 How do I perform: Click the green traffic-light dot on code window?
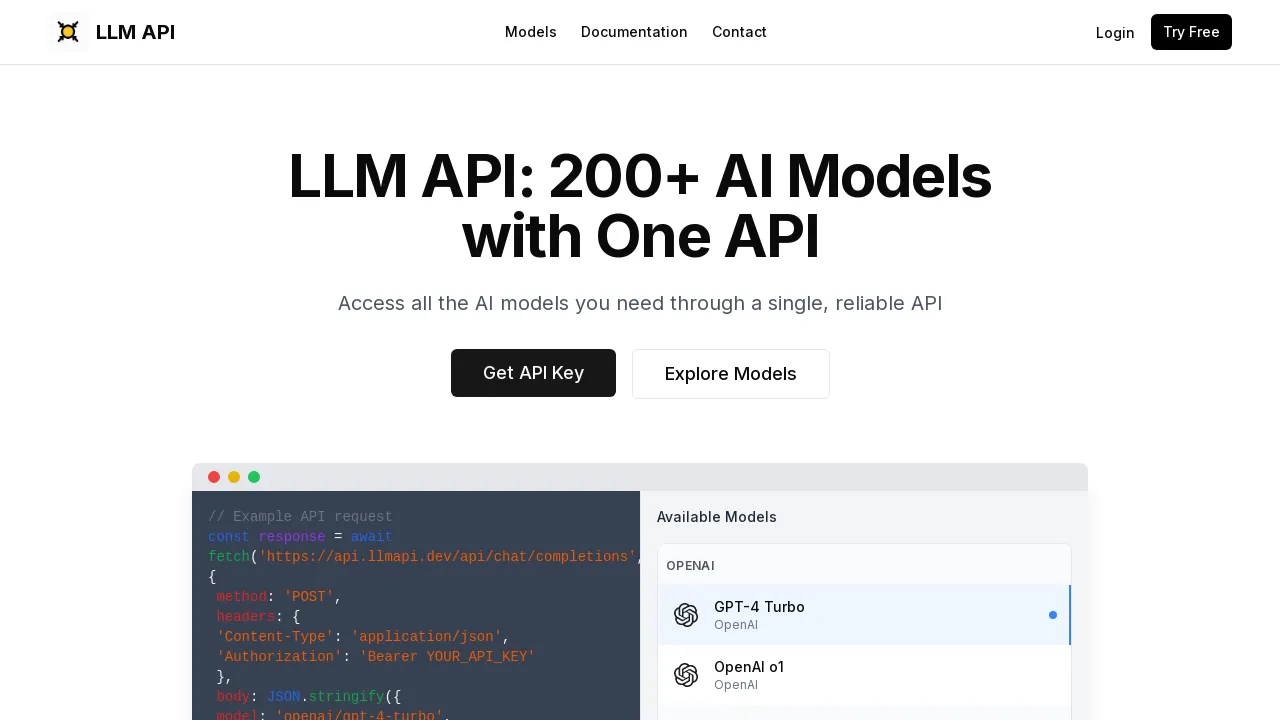254,477
